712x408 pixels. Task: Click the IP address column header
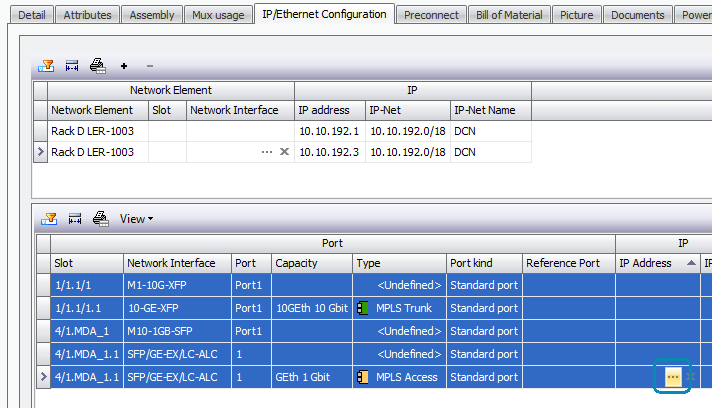click(x=330, y=110)
